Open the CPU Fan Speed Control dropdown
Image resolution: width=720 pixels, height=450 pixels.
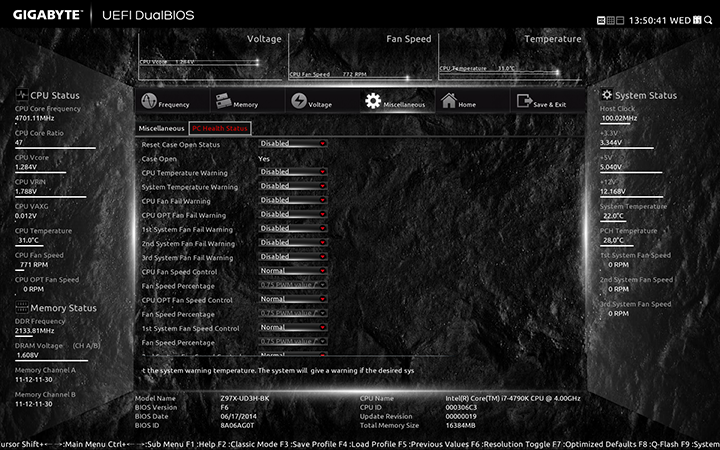[x=293, y=271]
